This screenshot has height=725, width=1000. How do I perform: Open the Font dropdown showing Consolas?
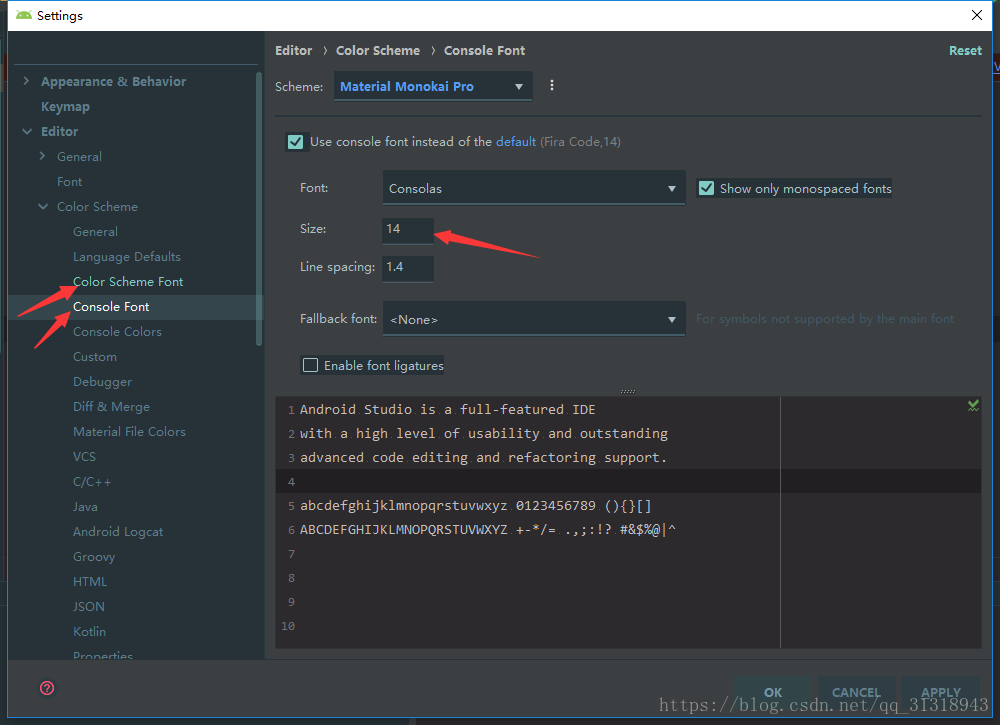coord(534,188)
